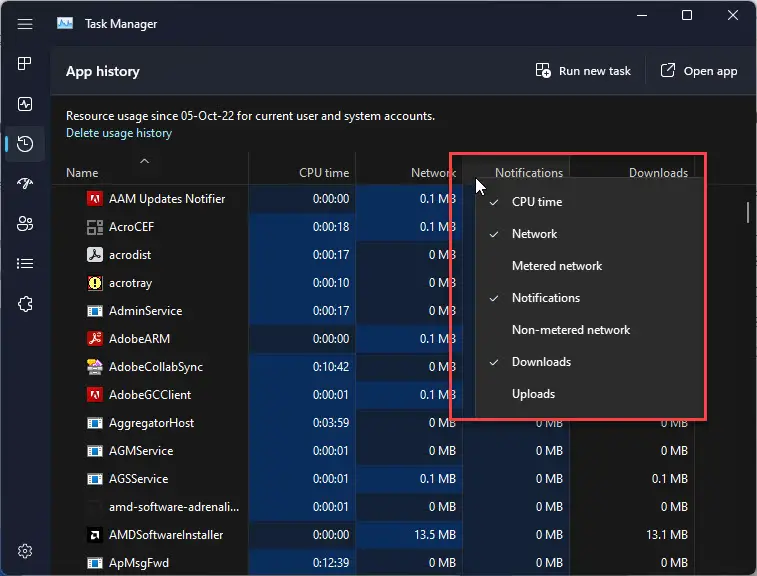Viewport: 757px width, 576px height.
Task: Open the Startup apps sidebar icon
Action: click(x=25, y=183)
